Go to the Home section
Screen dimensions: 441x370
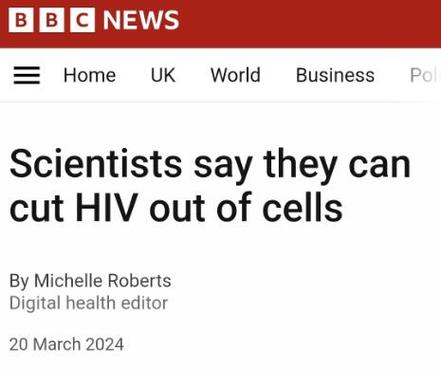click(90, 75)
